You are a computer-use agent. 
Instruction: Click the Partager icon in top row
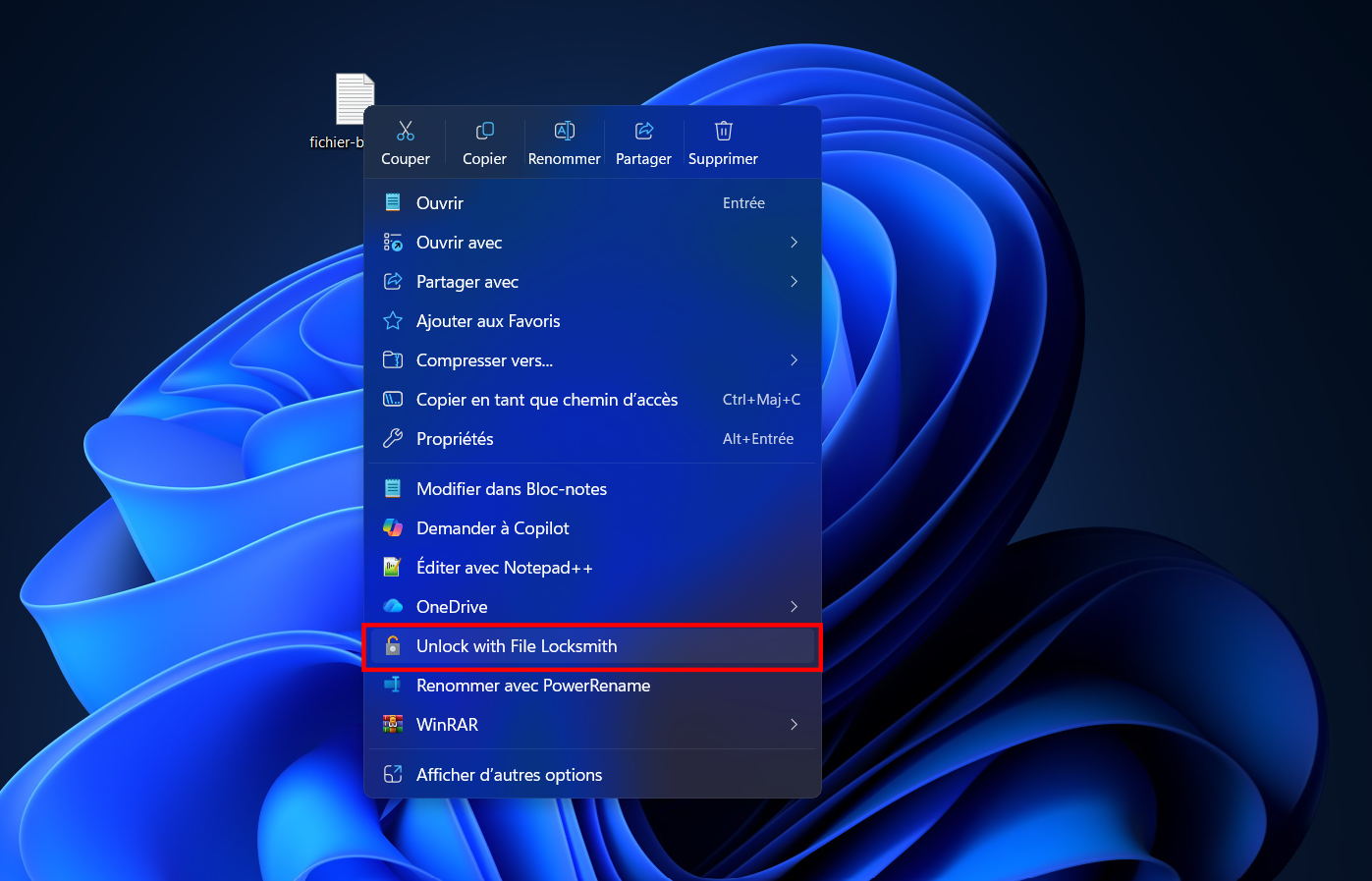(x=644, y=131)
